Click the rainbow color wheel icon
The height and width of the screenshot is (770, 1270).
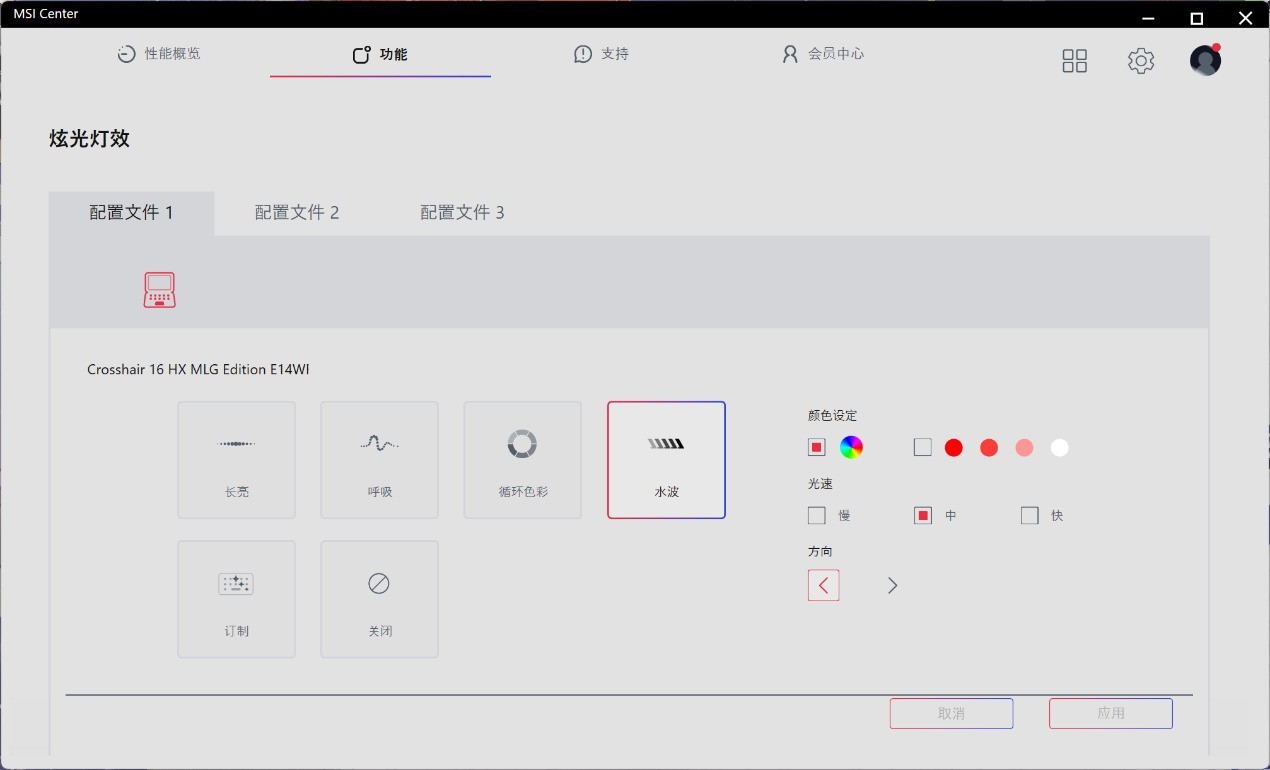(x=851, y=447)
